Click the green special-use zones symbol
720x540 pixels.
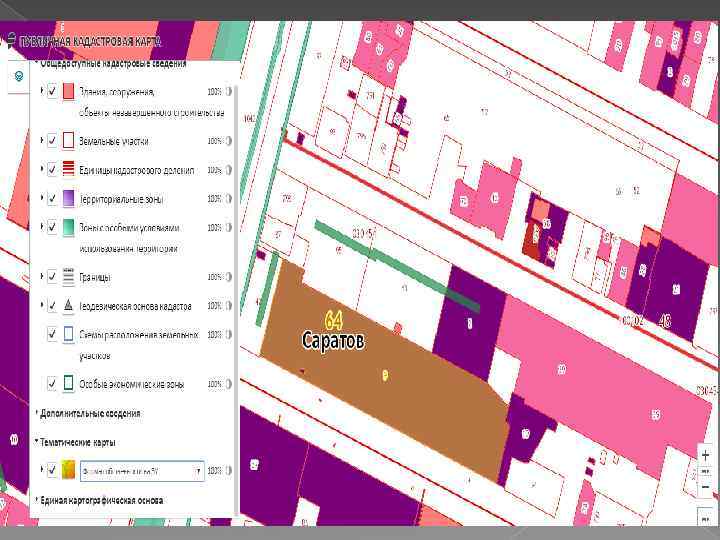coord(68,227)
